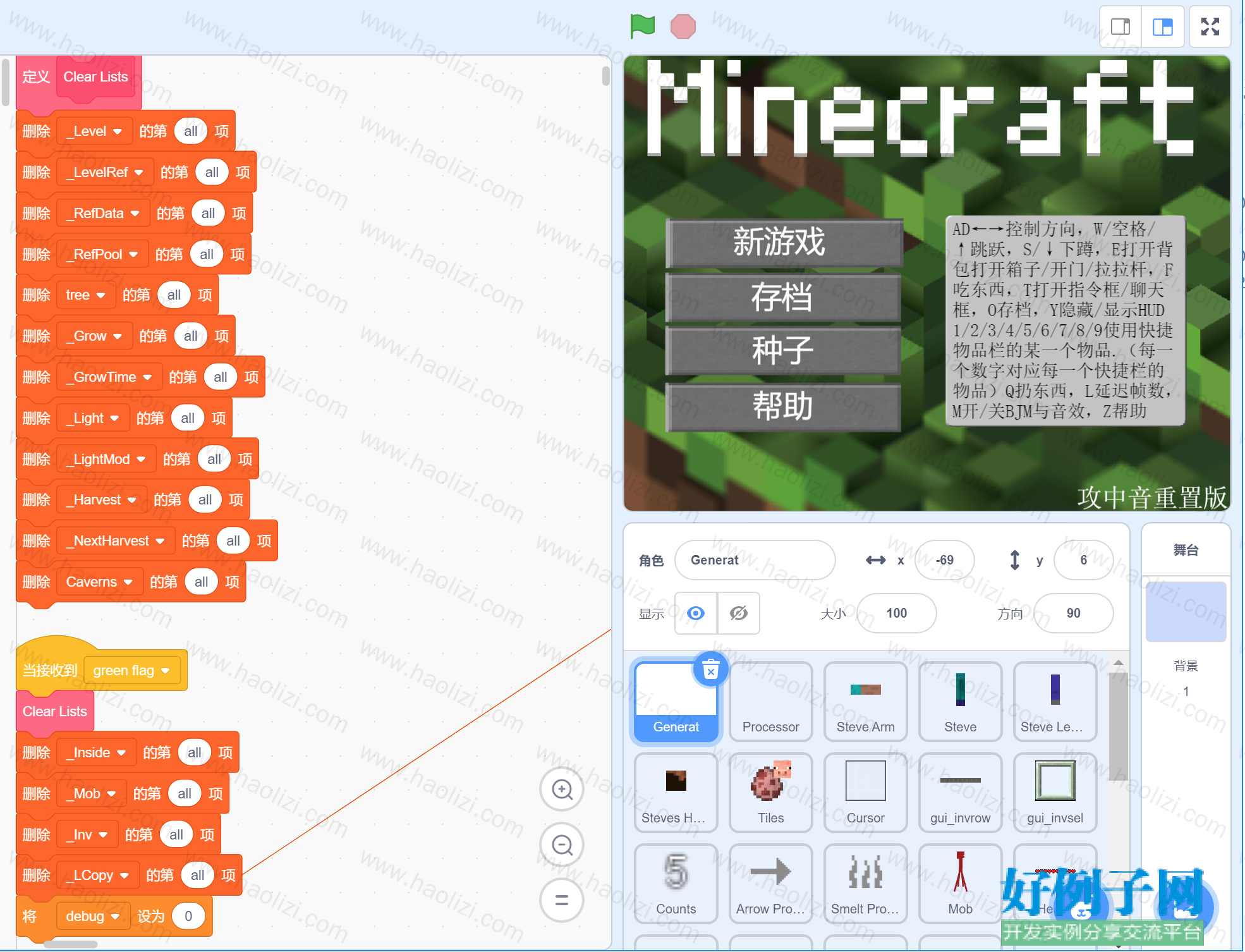
Task: Edit the debug set-to value 0
Action: [x=188, y=917]
